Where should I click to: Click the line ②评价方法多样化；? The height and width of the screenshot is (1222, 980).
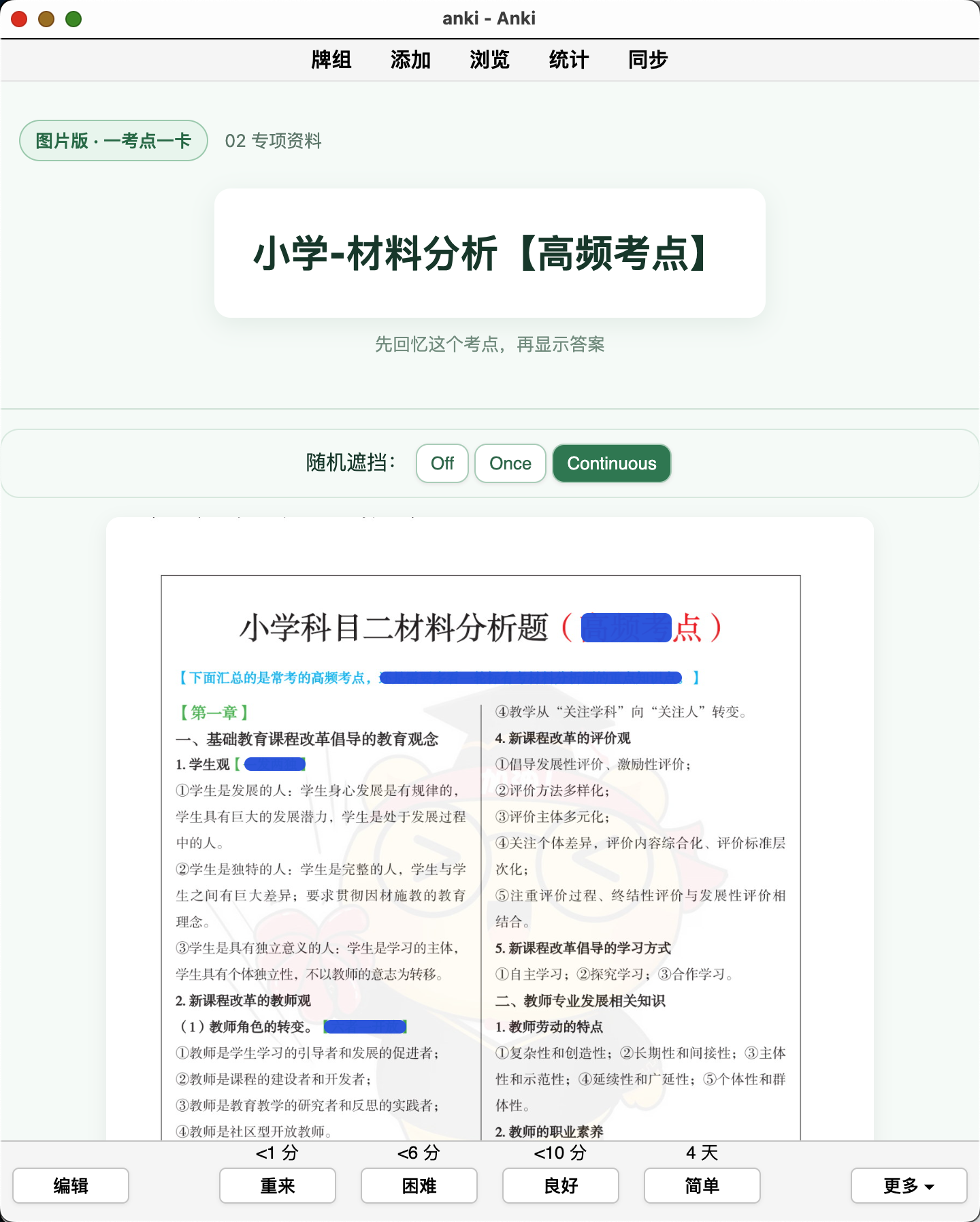553,791
